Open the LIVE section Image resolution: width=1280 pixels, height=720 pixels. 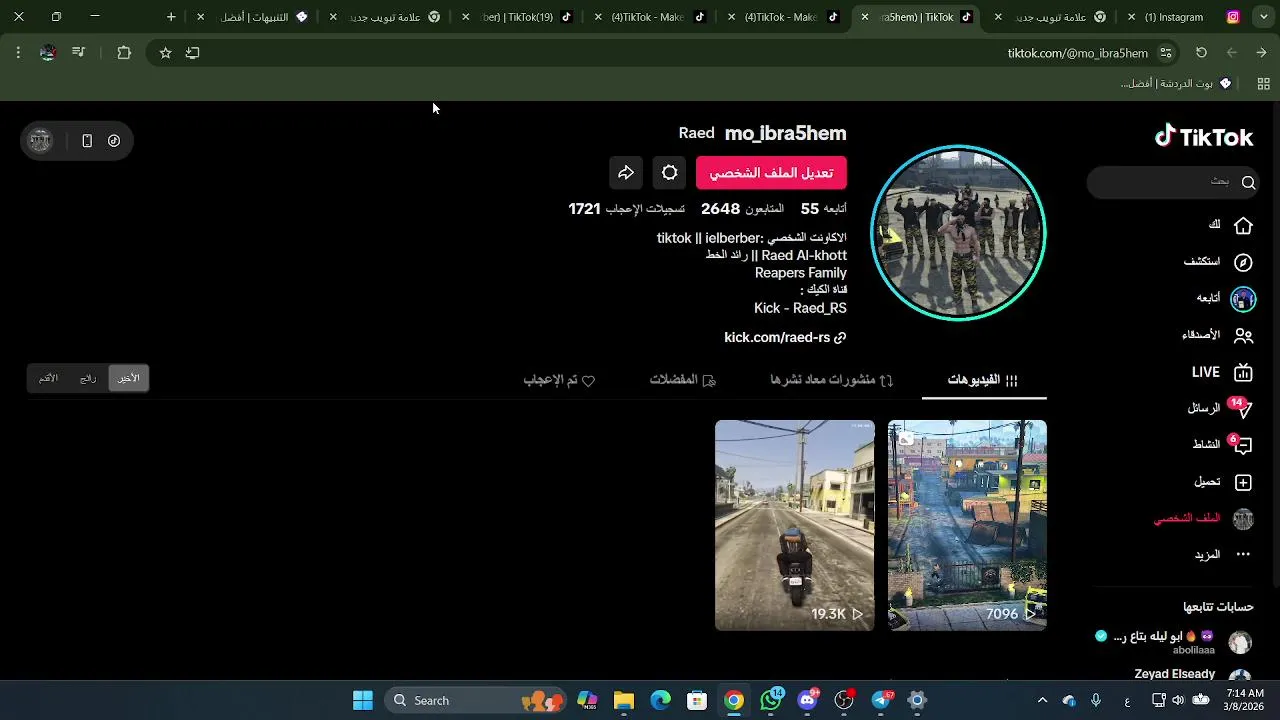pyautogui.click(x=1222, y=372)
